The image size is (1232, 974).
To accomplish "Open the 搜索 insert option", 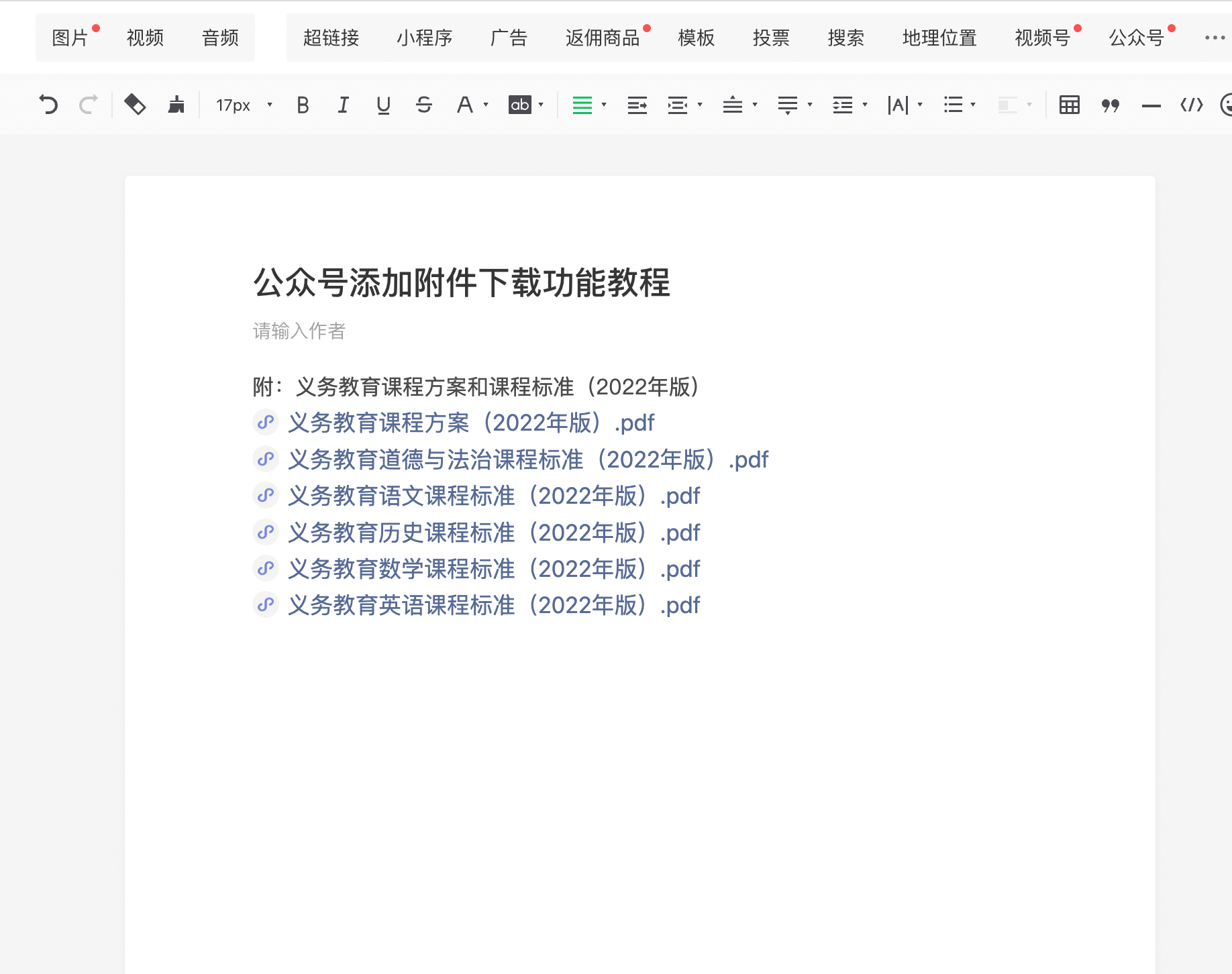I will point(845,38).
